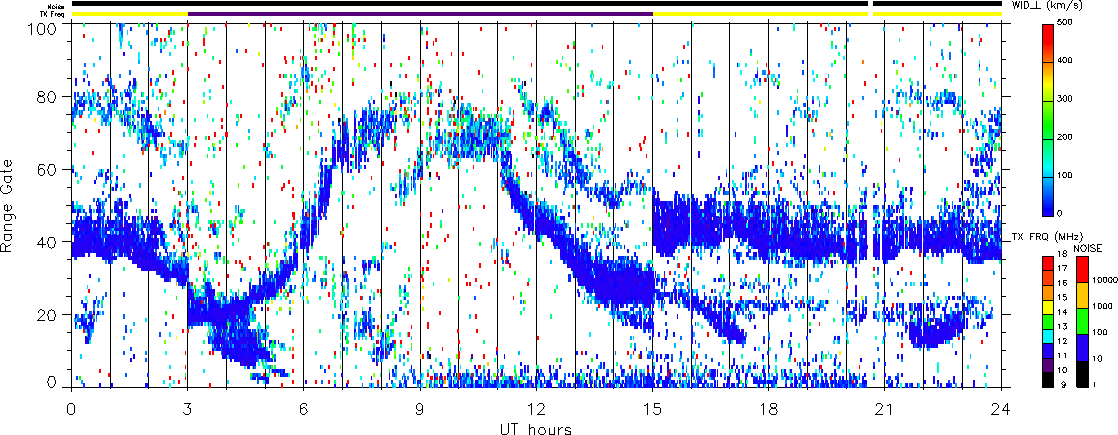
Task: Click the '14' label on the TX FRQ colorbar
Action: pyautogui.click(x=1062, y=312)
